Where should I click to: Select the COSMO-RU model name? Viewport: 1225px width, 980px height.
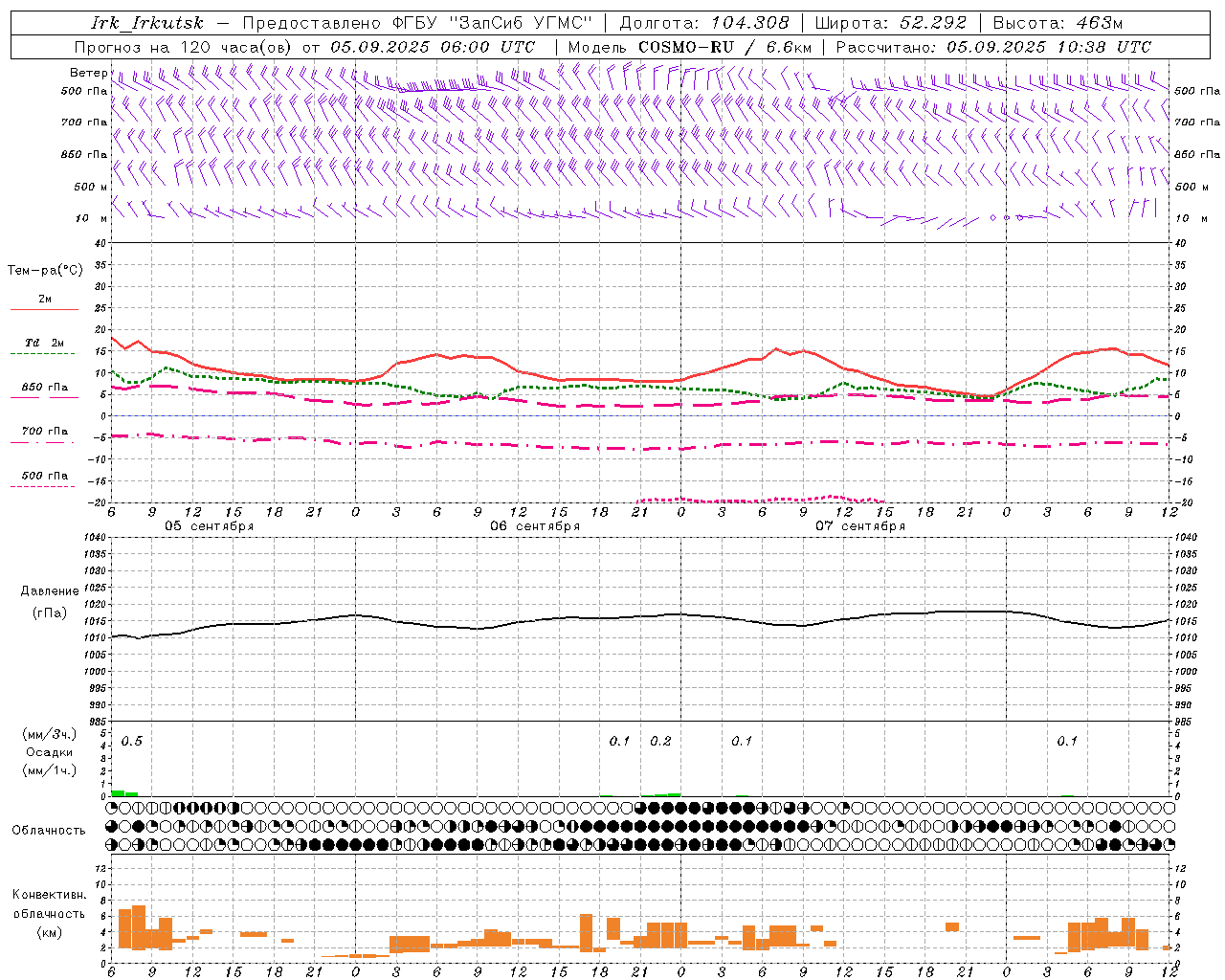point(685,47)
